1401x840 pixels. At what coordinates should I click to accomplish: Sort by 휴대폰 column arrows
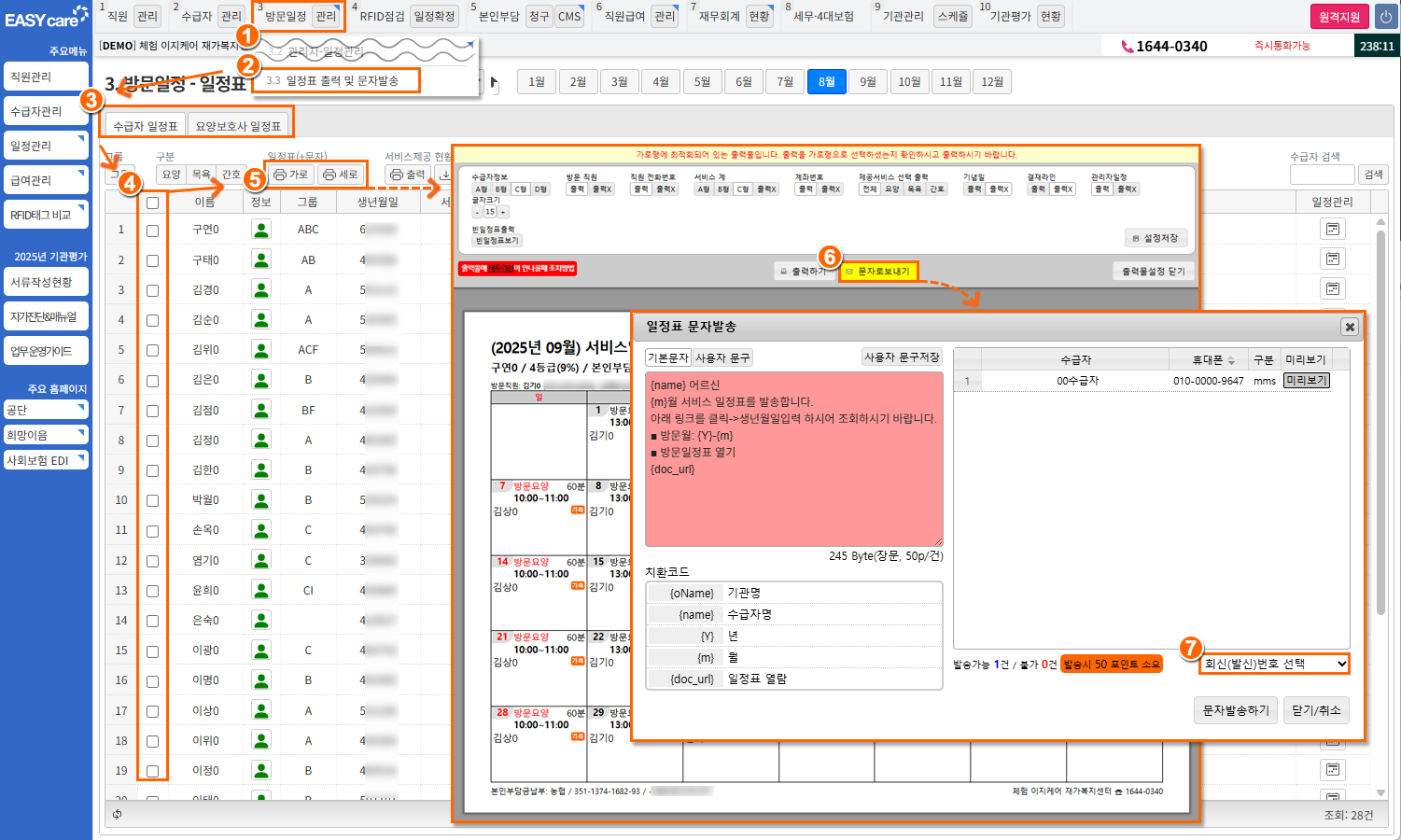tap(1231, 360)
